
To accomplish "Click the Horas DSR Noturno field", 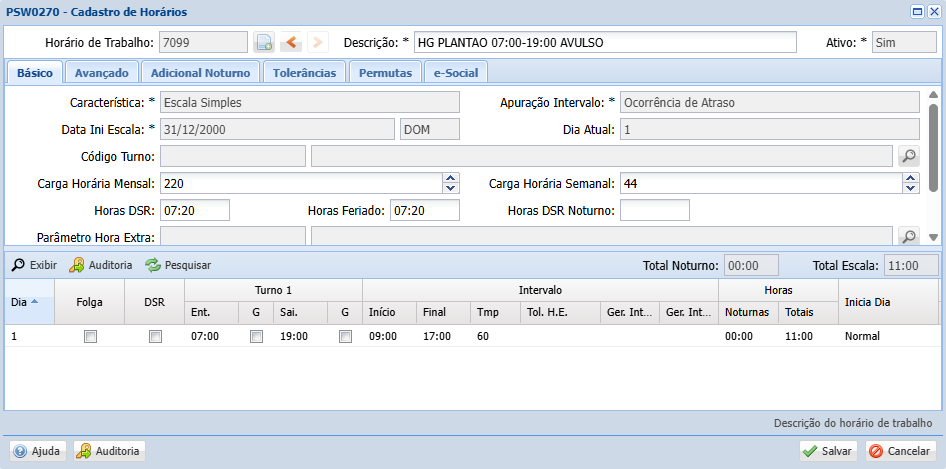I will tap(655, 211).
